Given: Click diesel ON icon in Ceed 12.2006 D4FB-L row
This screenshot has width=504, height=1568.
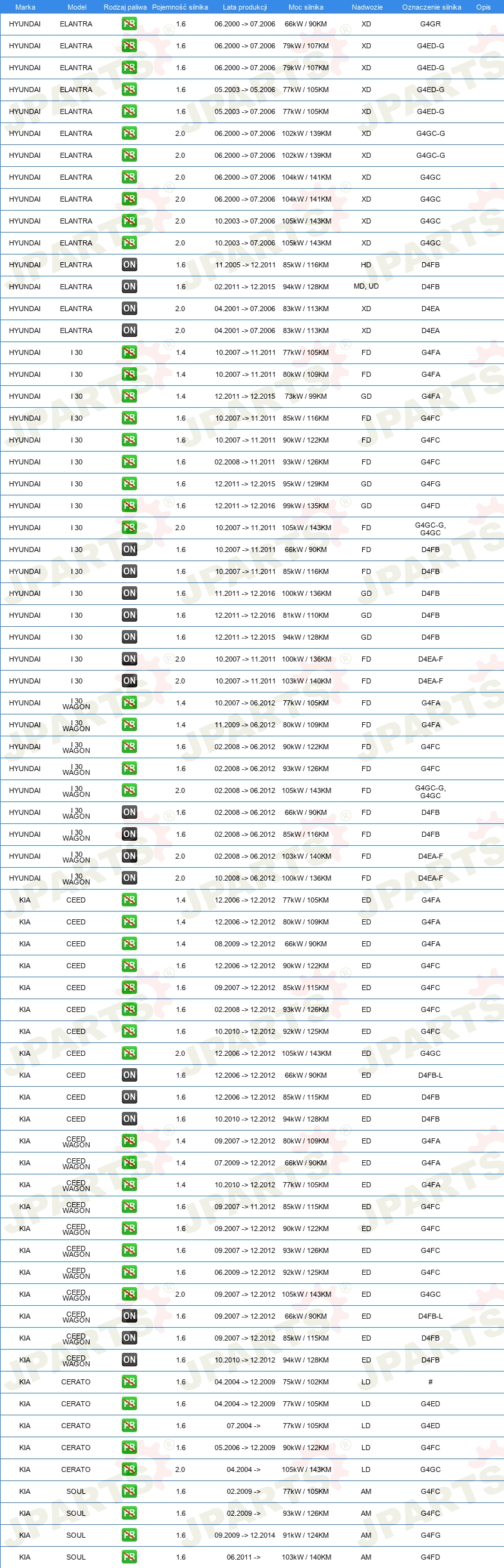Looking at the screenshot, I should click(129, 1075).
